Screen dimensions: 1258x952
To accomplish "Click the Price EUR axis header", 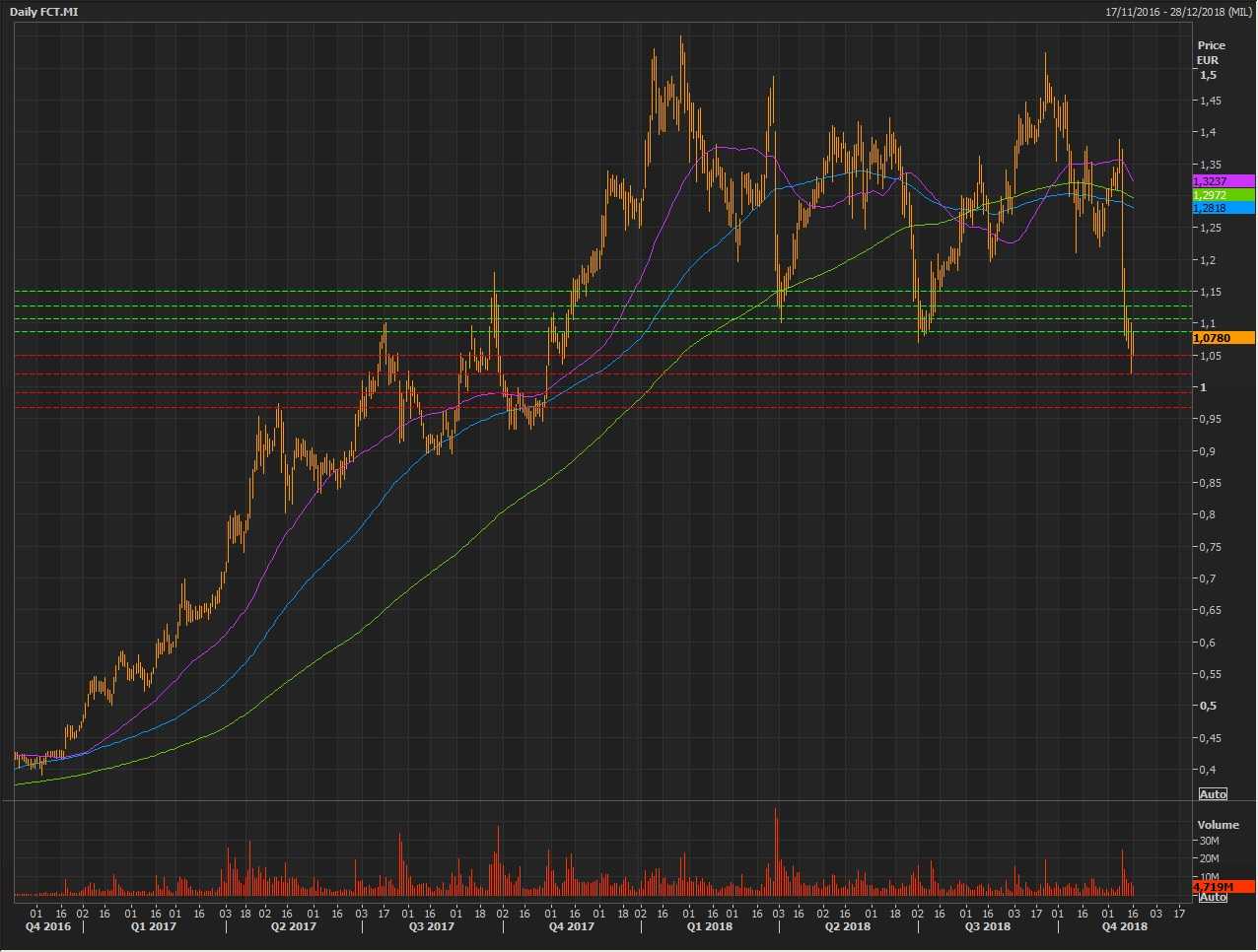I will pos(1210,52).
